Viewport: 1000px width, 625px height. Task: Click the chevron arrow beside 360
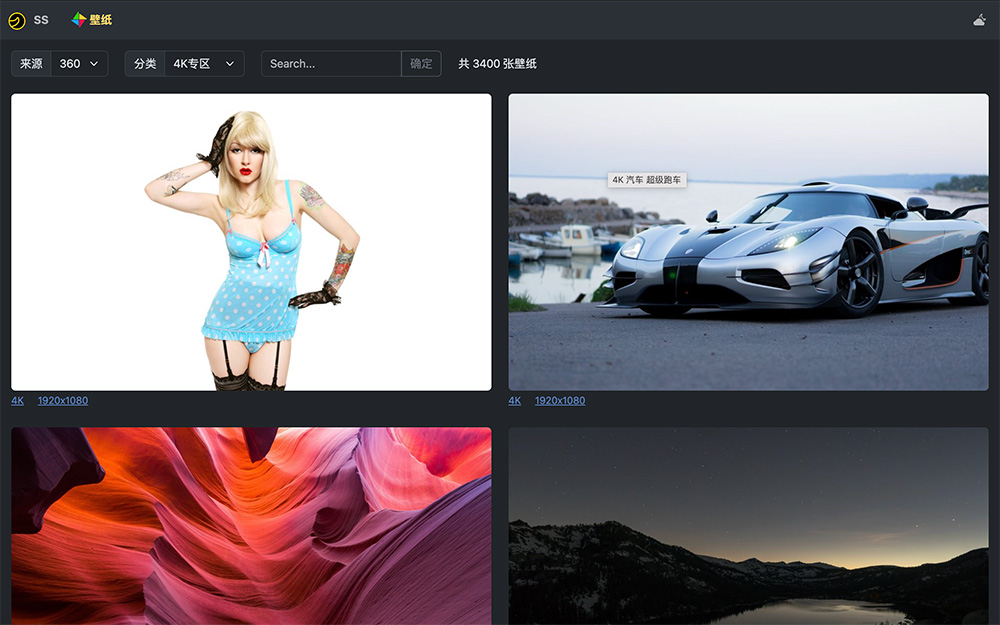pyautogui.click(x=95, y=64)
